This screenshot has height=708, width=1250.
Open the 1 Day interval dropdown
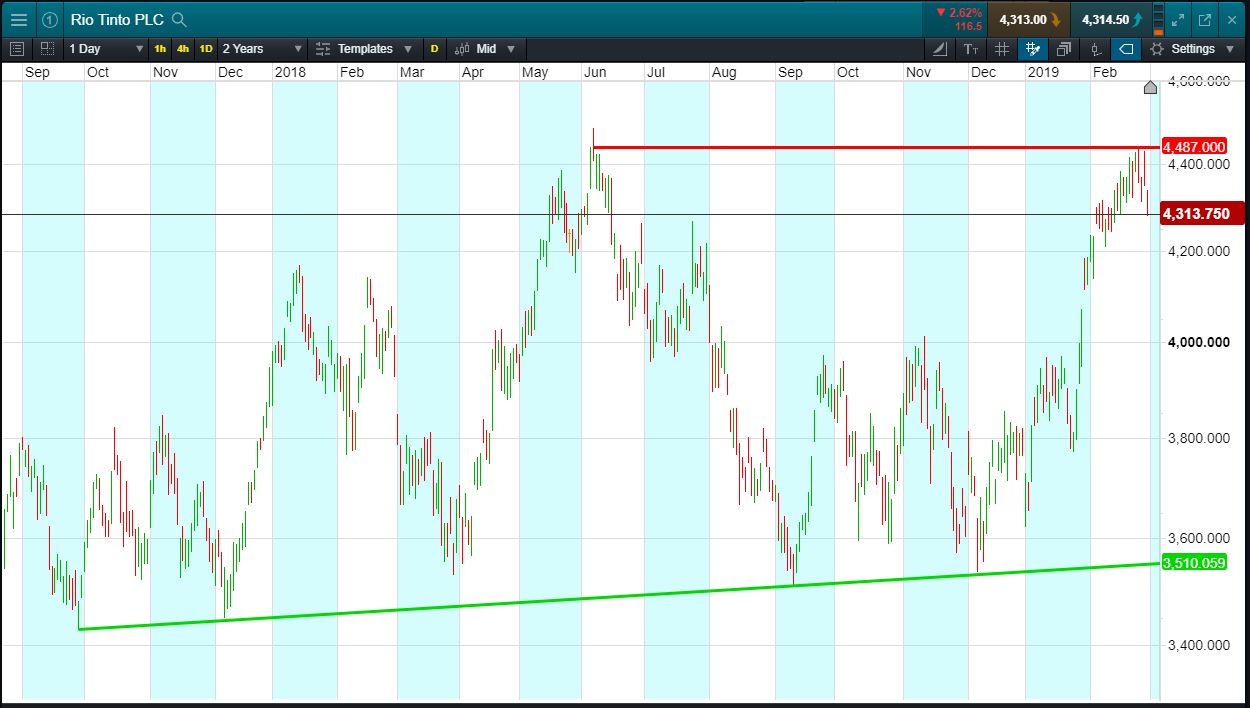click(x=106, y=48)
